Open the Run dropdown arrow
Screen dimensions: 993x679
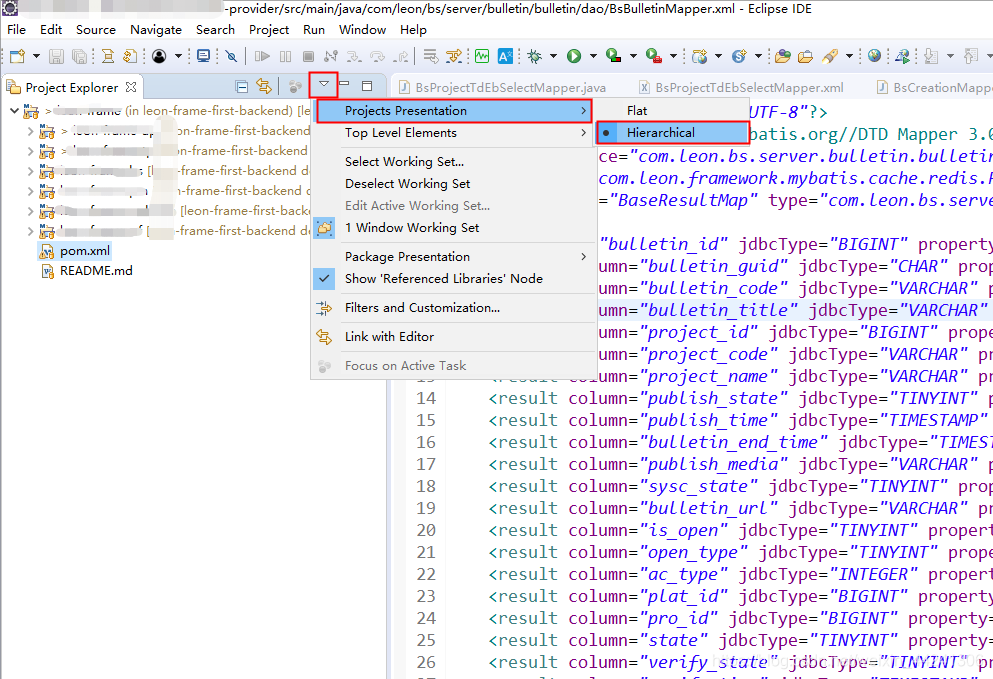click(x=593, y=56)
